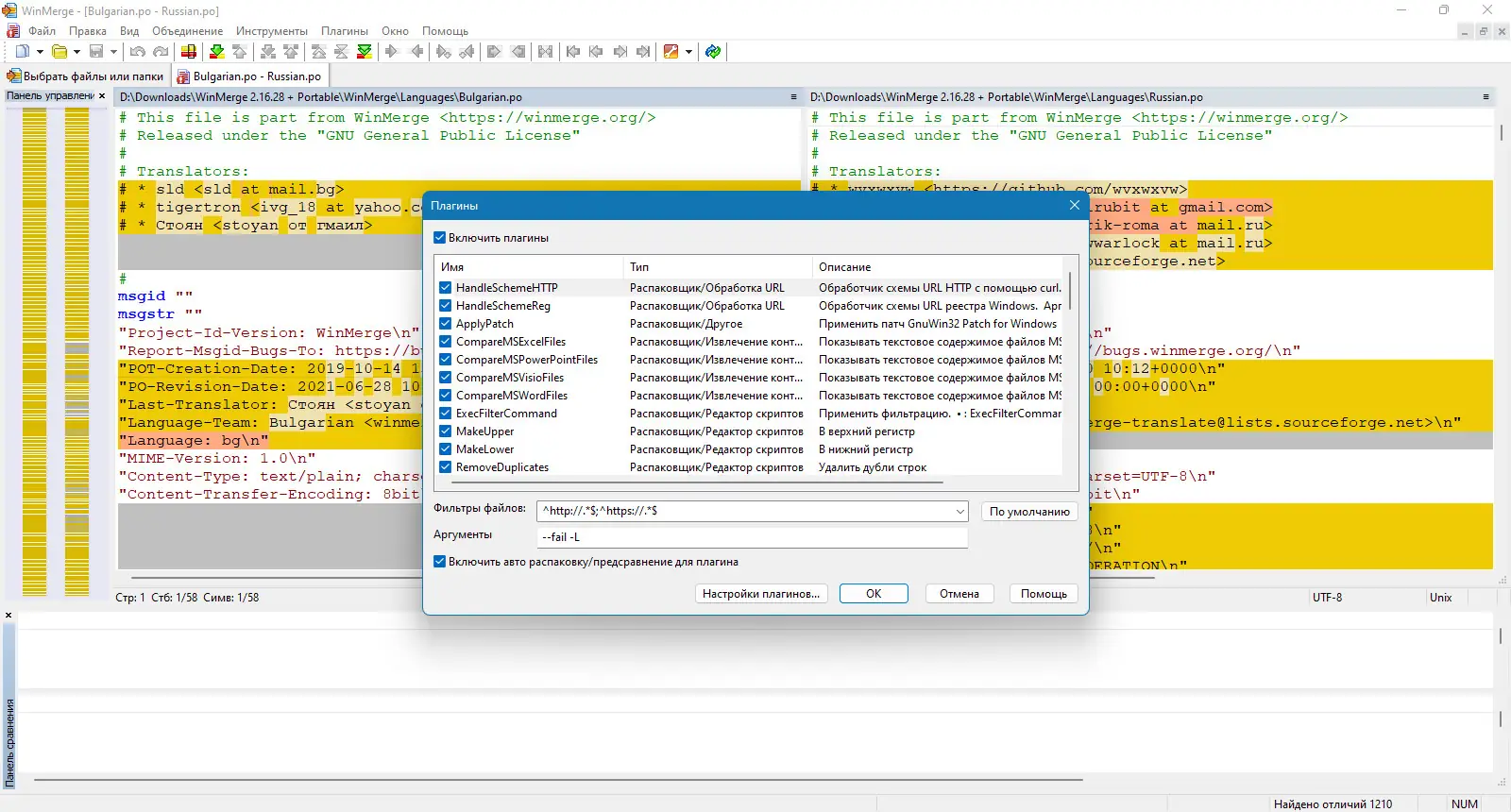Click the Save floppy disk icon
Viewport: 1511px width, 812px height.
coord(96,52)
